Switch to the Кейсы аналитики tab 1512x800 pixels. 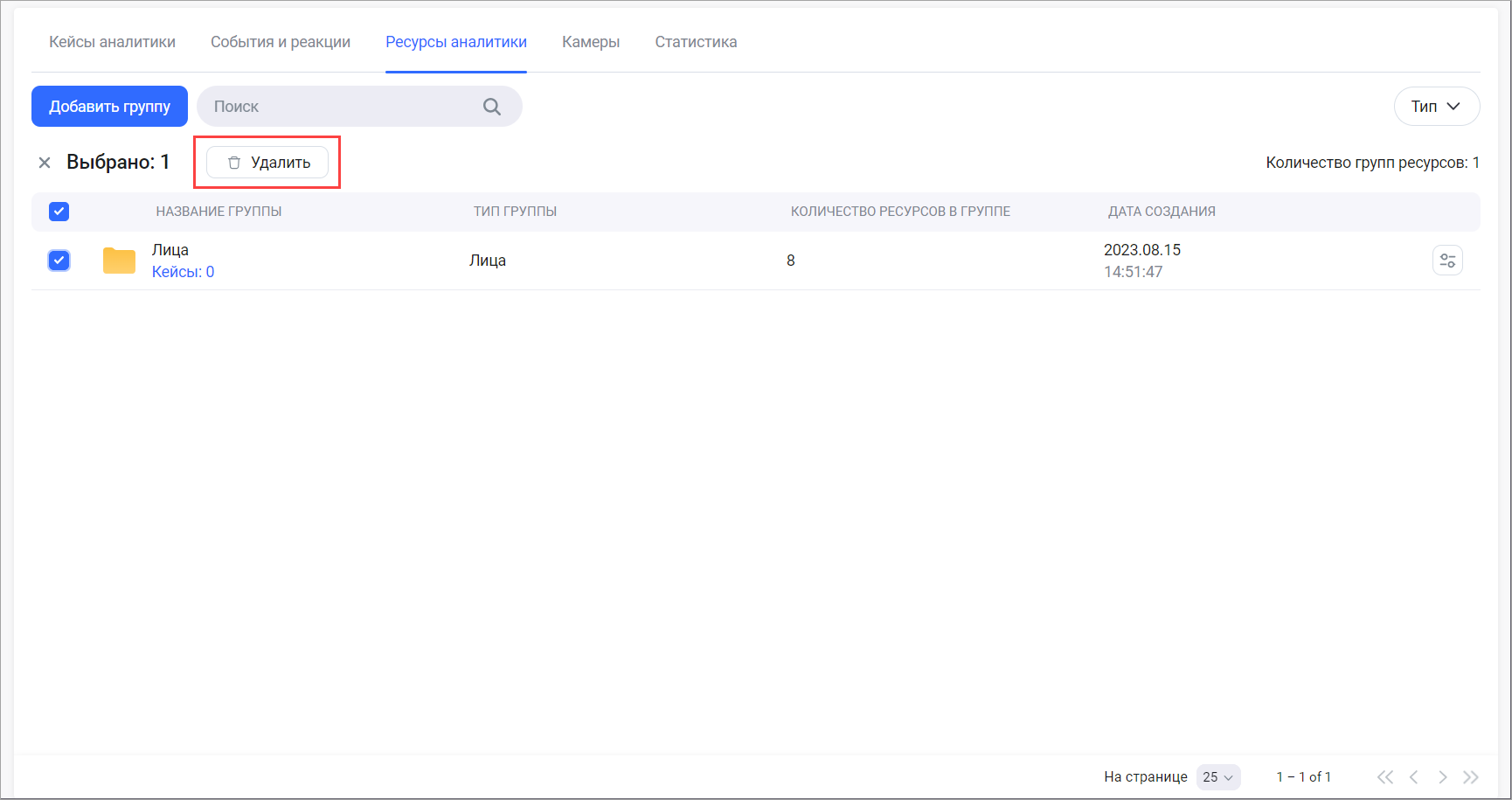coord(112,42)
